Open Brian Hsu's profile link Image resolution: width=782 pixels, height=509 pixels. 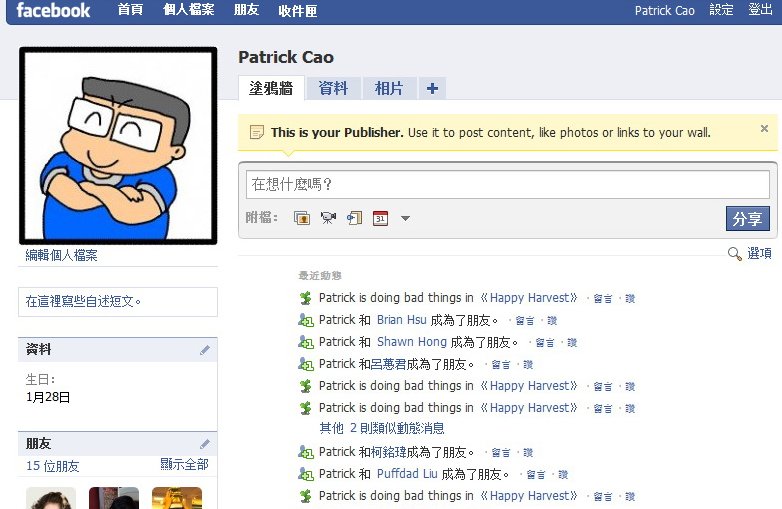tap(401, 320)
